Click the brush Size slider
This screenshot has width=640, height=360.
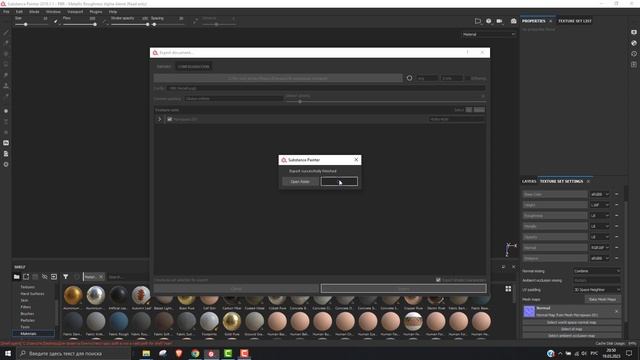(x=32, y=24)
